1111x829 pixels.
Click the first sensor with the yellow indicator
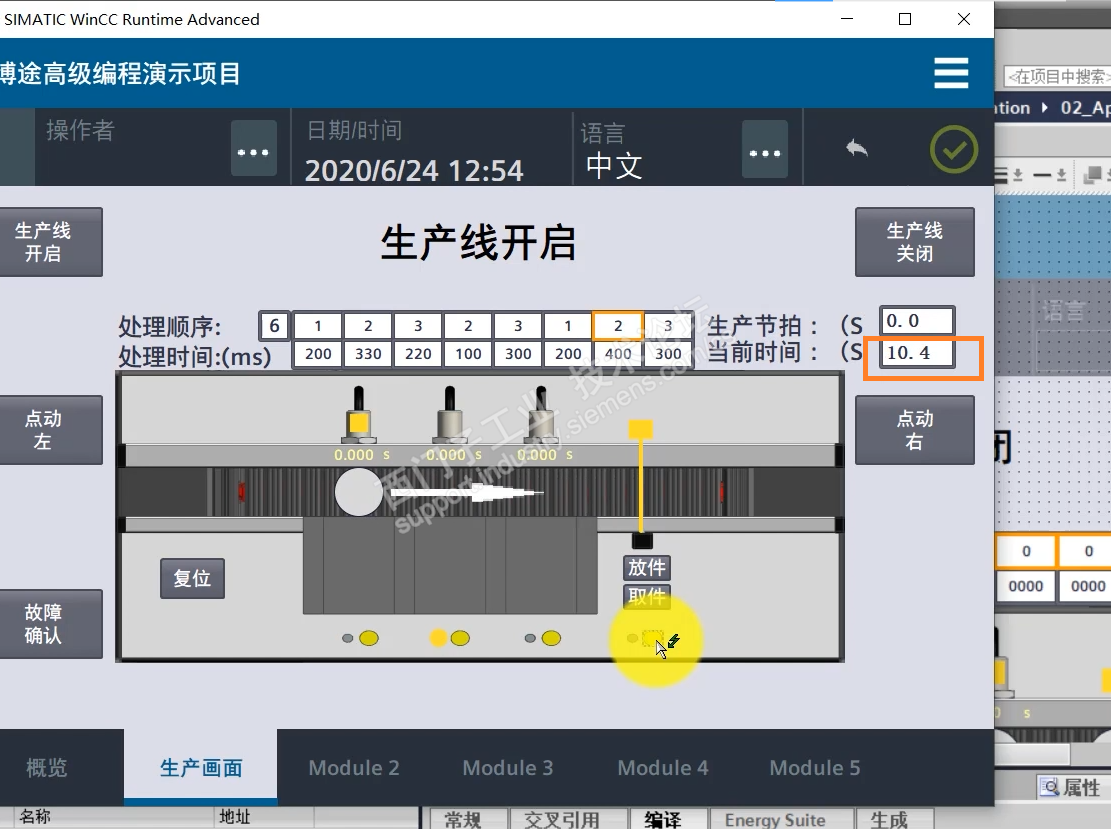click(359, 414)
